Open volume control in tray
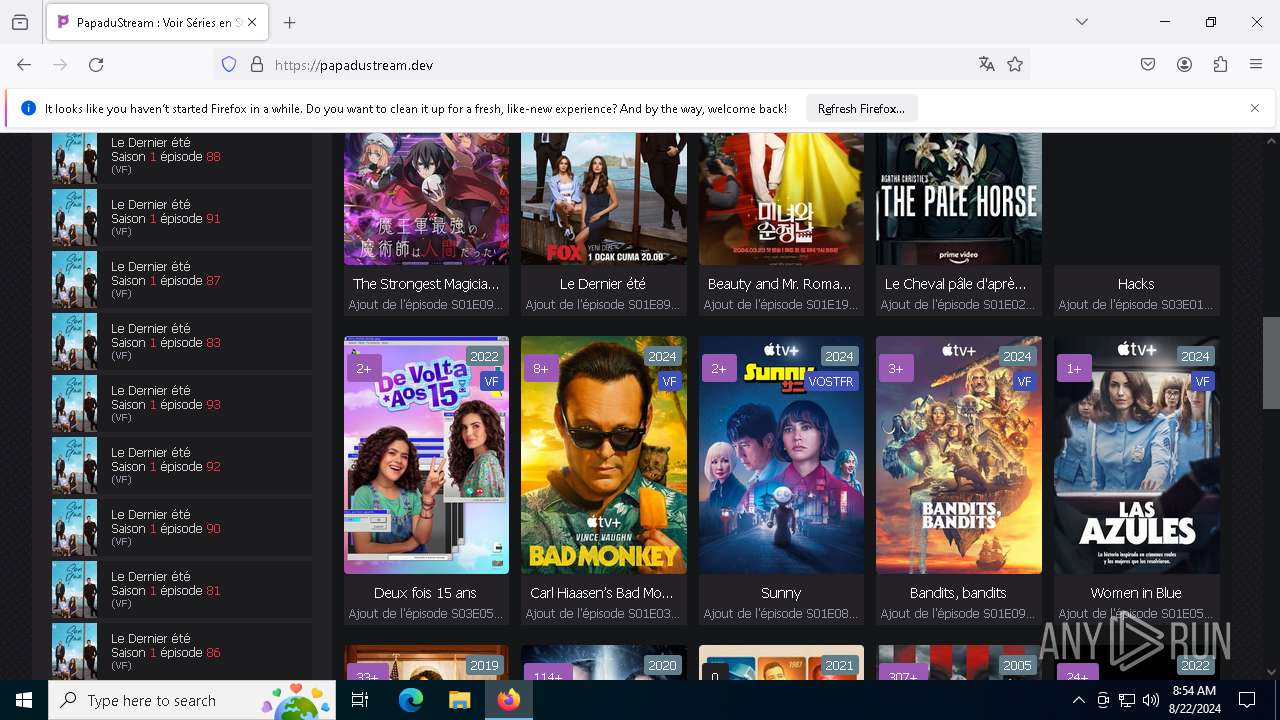1280x720 pixels. [1151, 700]
